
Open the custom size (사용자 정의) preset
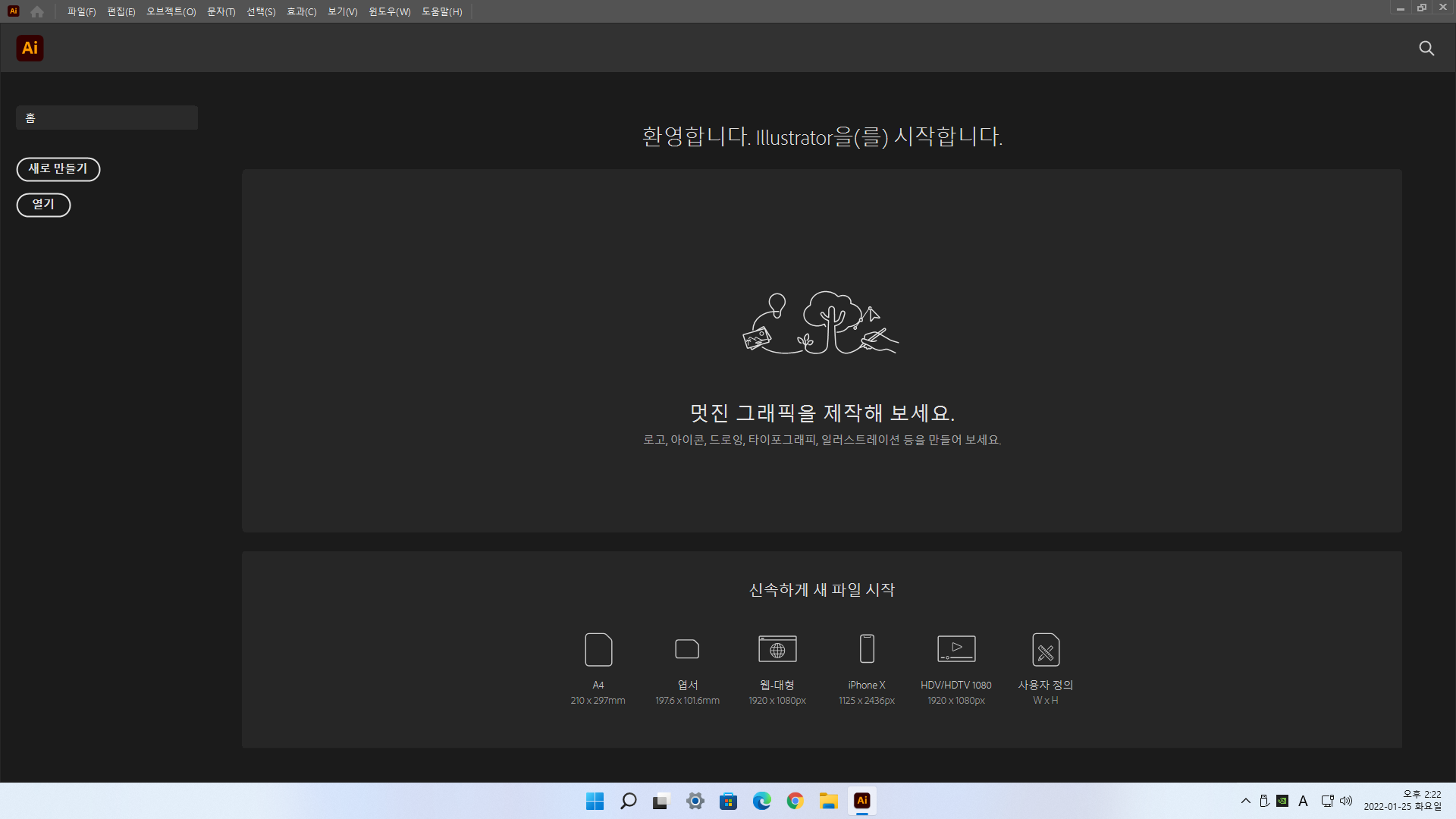click(1046, 649)
